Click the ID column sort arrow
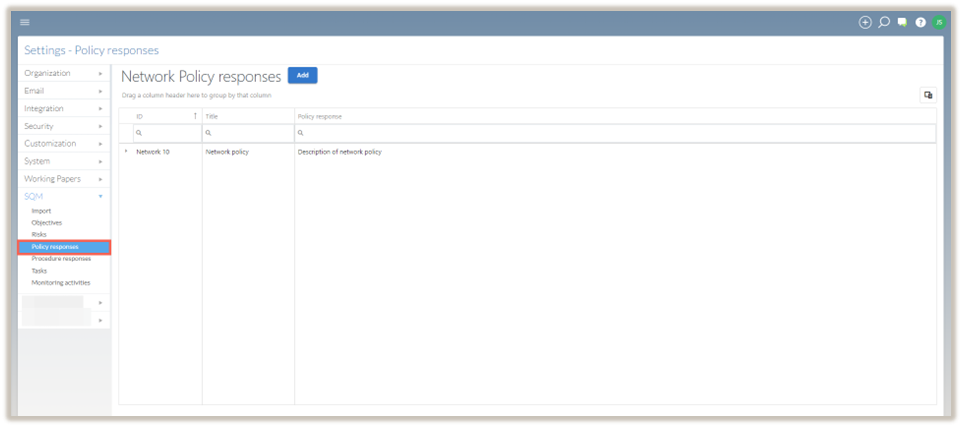This screenshot has width=962, height=427. [195, 116]
